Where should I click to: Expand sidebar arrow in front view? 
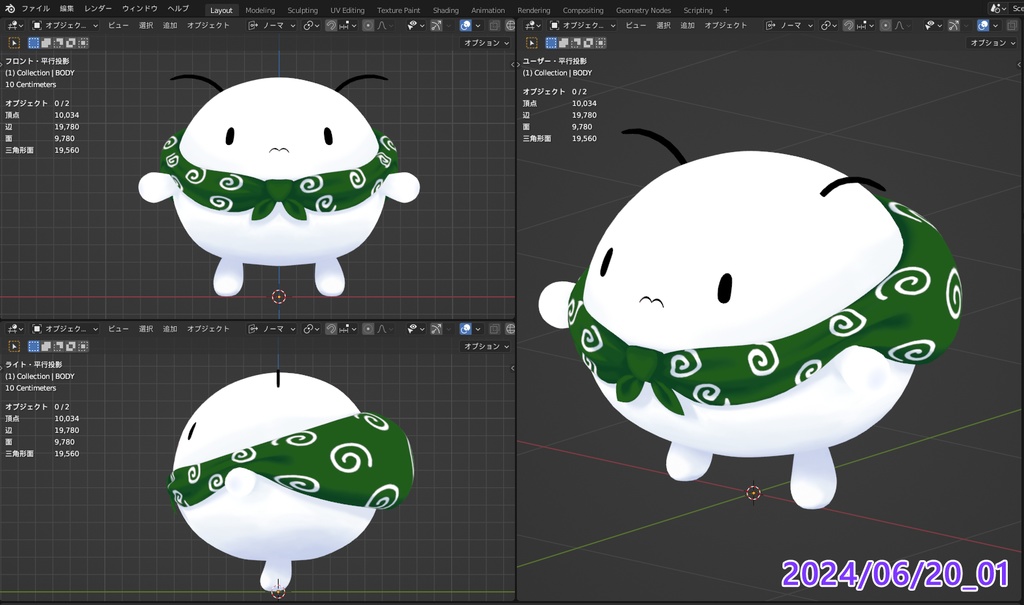(512, 64)
